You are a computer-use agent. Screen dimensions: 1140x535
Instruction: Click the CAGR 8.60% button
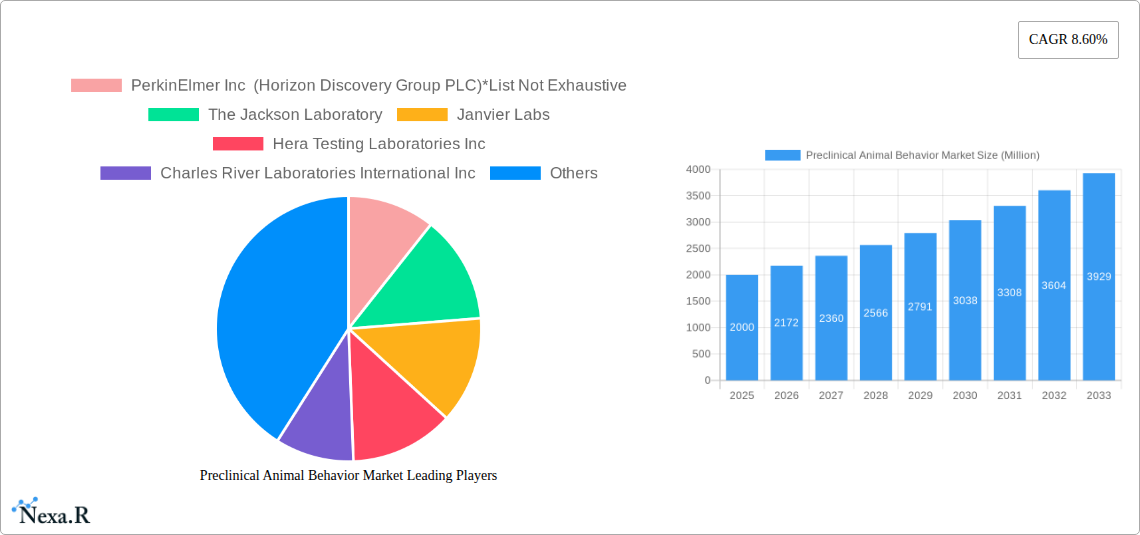point(1068,40)
